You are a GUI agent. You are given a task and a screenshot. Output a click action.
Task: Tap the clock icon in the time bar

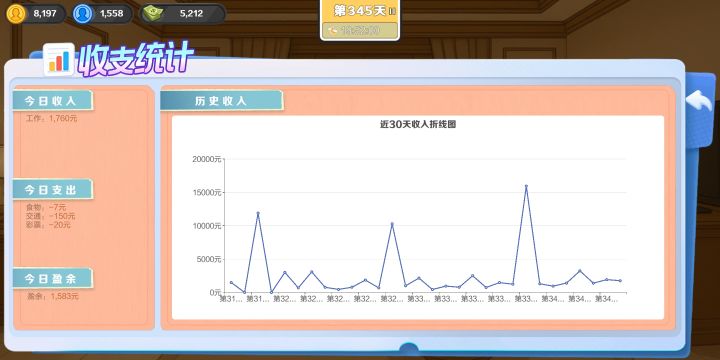pyautogui.click(x=332, y=31)
